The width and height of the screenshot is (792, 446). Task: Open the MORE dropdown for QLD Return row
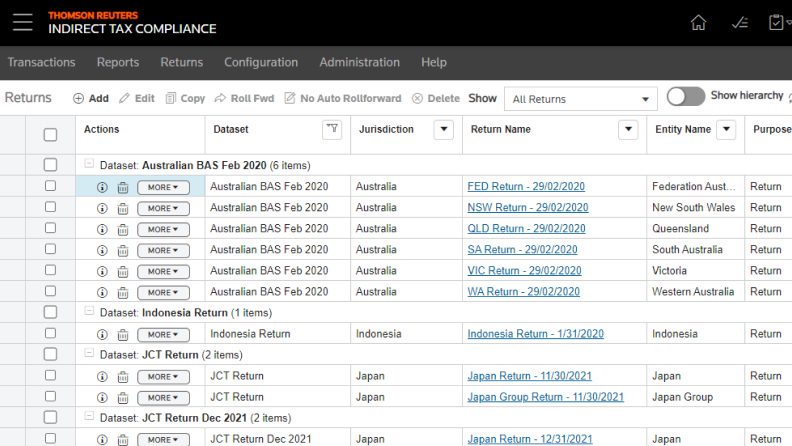pos(162,229)
